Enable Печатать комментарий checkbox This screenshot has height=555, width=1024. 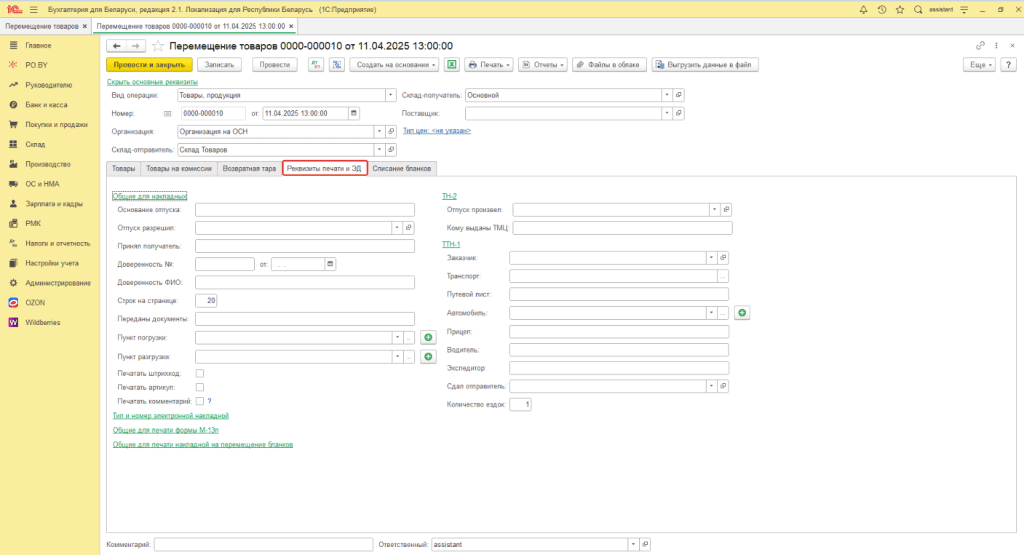(200, 402)
